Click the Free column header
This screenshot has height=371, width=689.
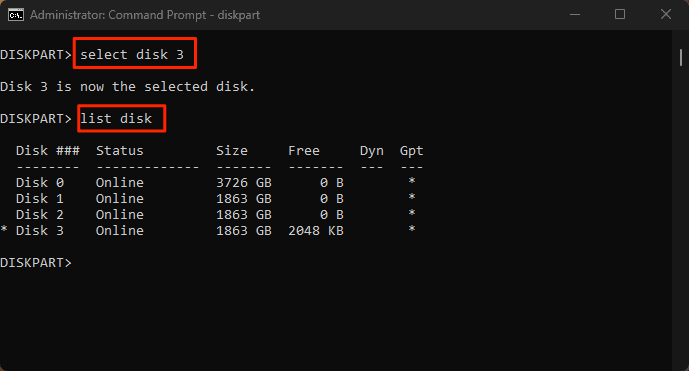coord(304,151)
